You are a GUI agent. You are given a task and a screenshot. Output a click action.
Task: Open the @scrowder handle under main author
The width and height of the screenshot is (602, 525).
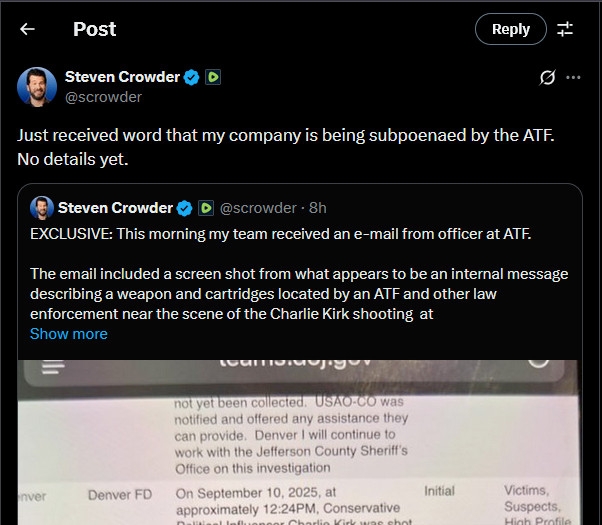pos(103,97)
